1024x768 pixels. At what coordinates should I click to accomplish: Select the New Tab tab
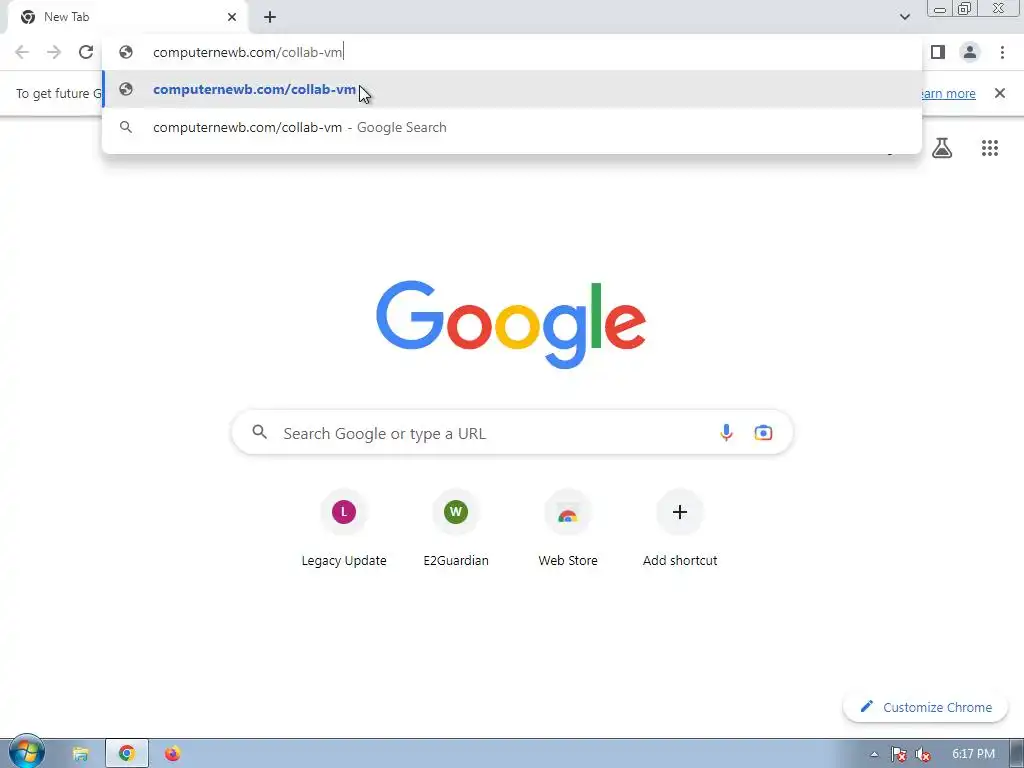click(127, 17)
